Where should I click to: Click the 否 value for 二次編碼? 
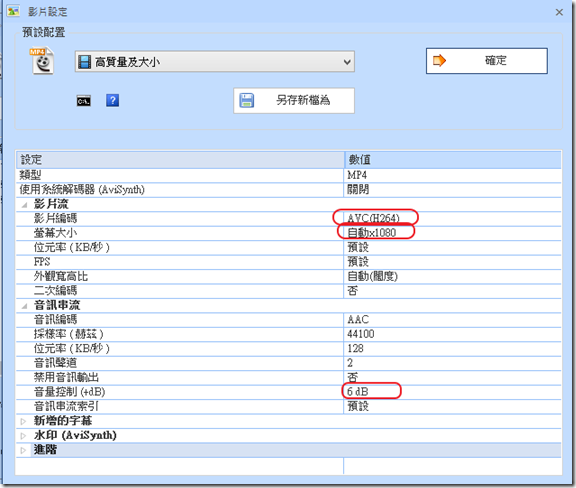click(x=353, y=291)
